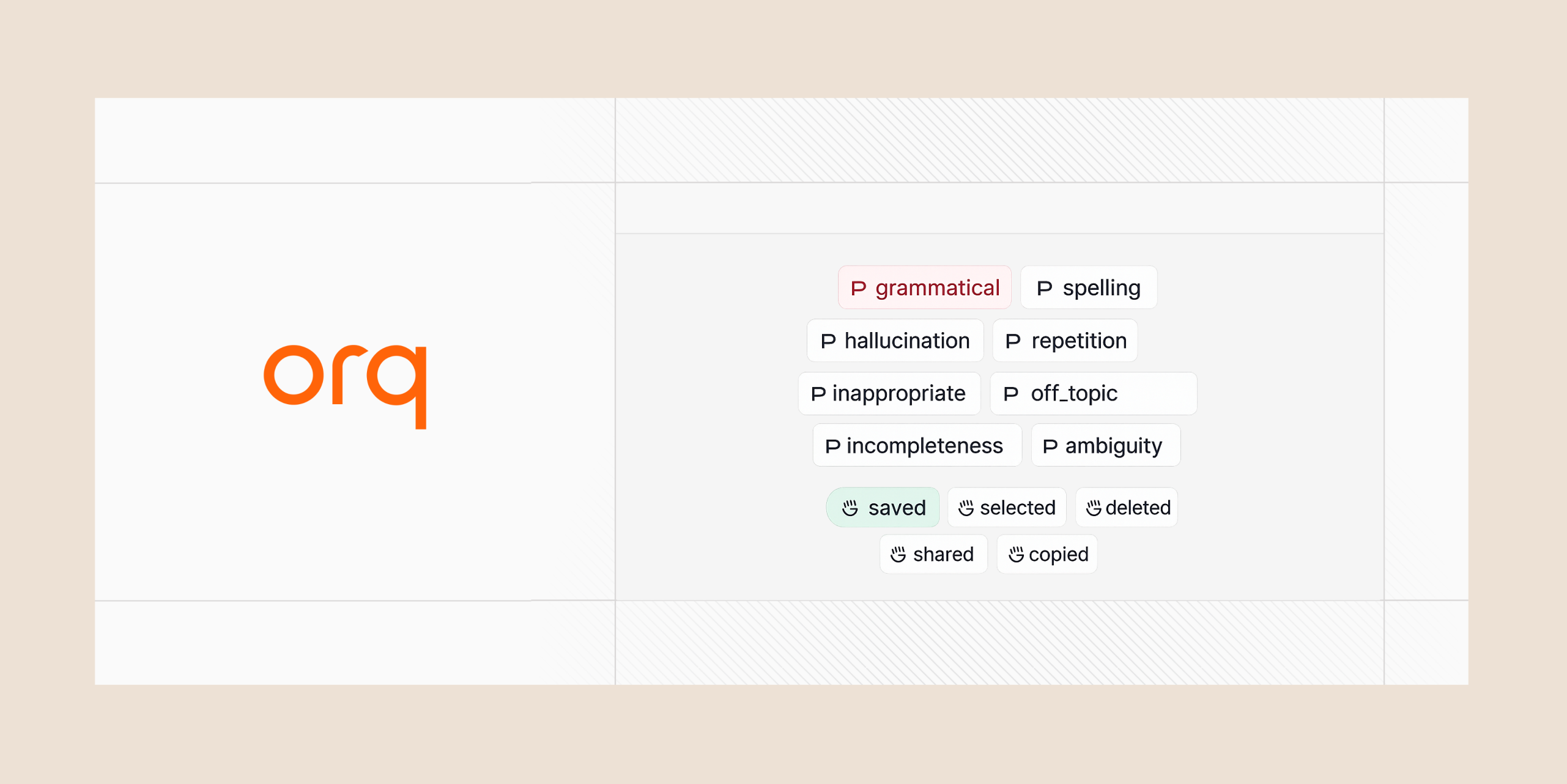This screenshot has height=784, width=1567.
Task: Toggle the grammatical tag
Action: coord(924,287)
